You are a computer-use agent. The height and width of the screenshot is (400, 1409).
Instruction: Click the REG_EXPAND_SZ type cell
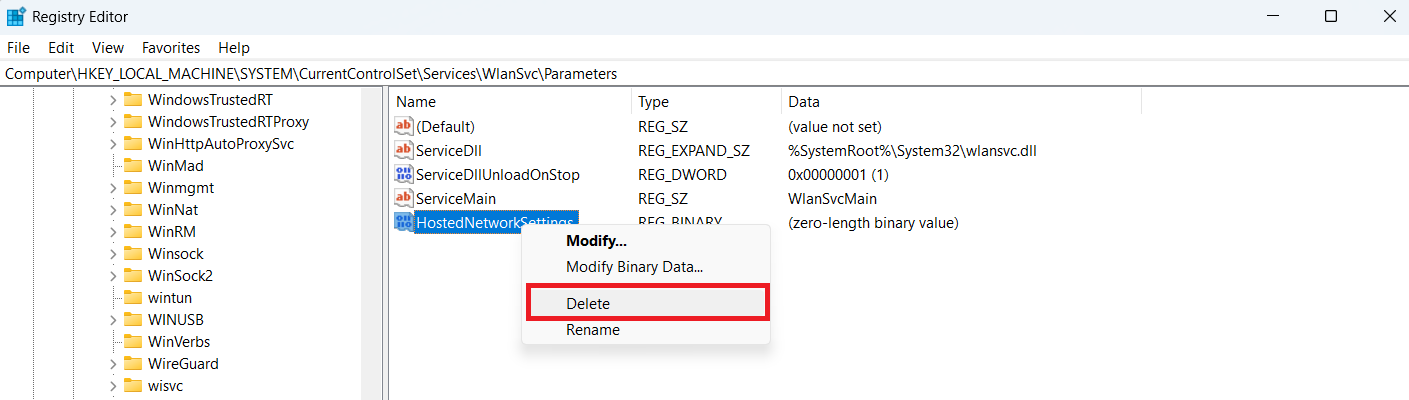(x=694, y=150)
